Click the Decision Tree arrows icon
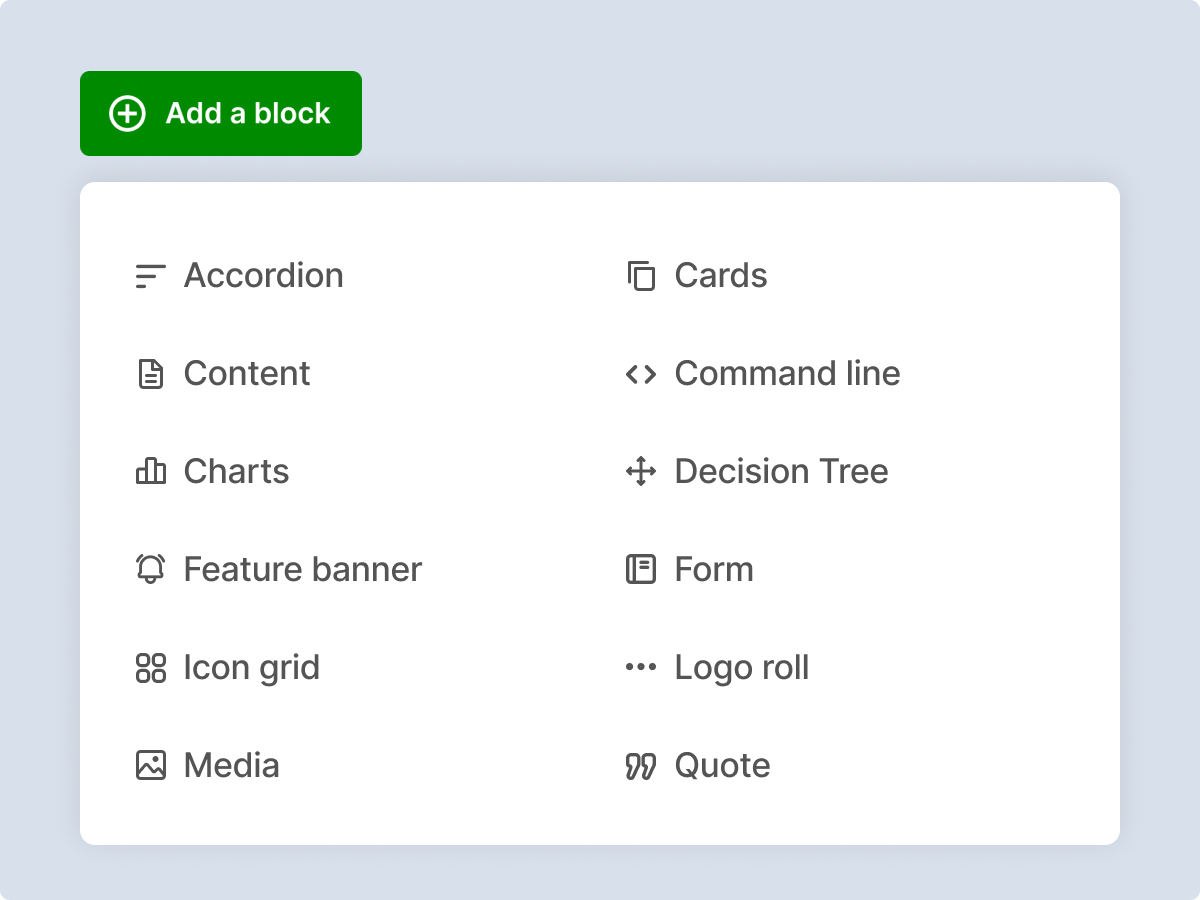Screen dimensions: 1200x900 (x=641, y=471)
